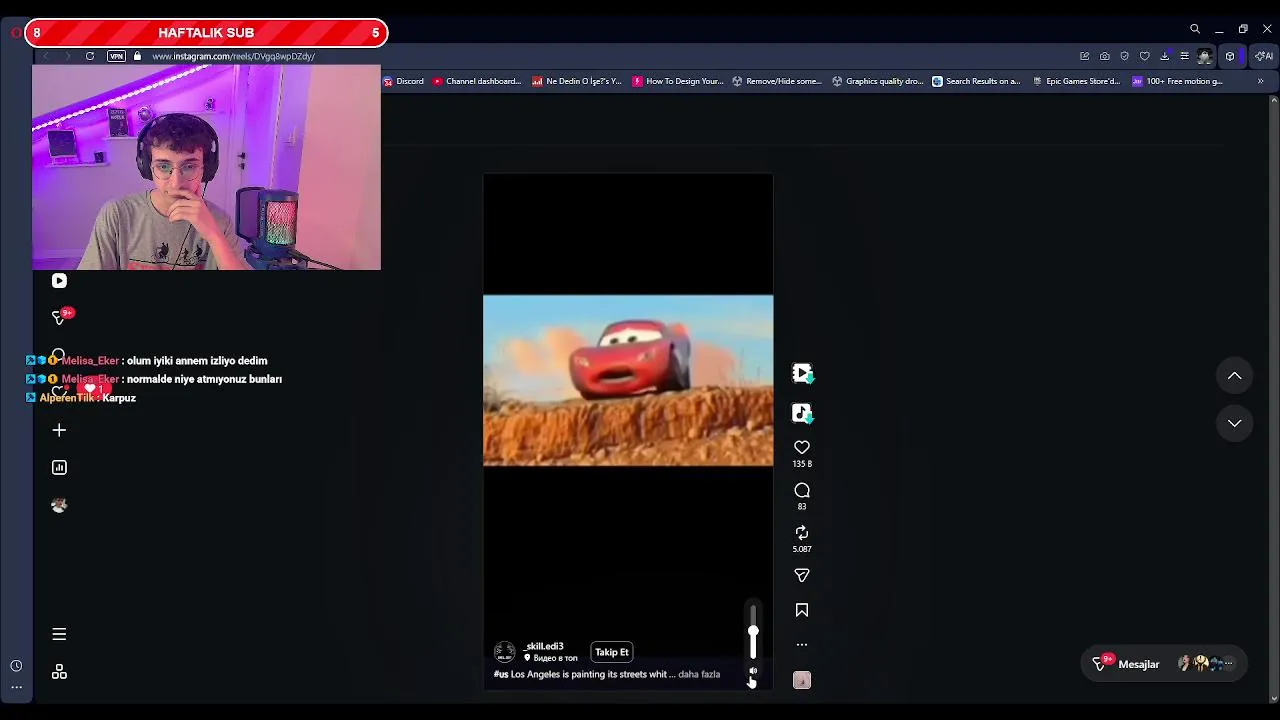Create a new post with plus icon
The width and height of the screenshot is (1280, 720).
point(59,430)
